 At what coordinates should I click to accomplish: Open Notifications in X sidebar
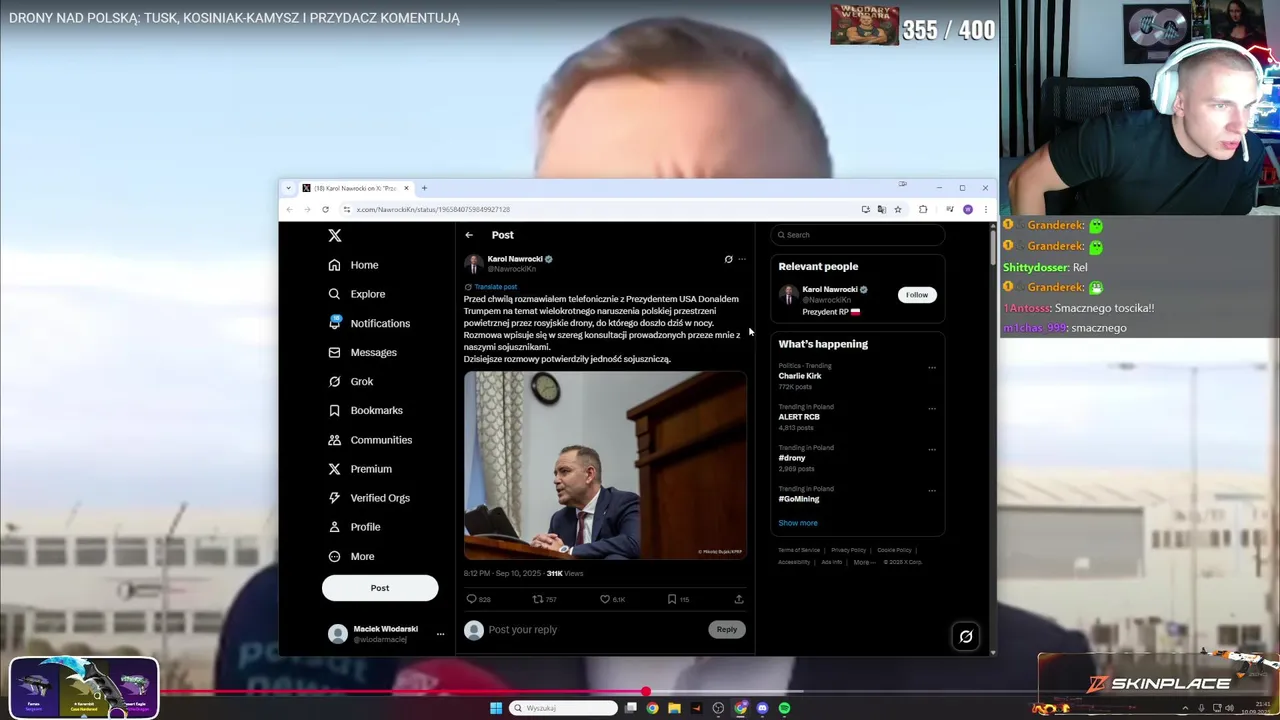(369, 323)
